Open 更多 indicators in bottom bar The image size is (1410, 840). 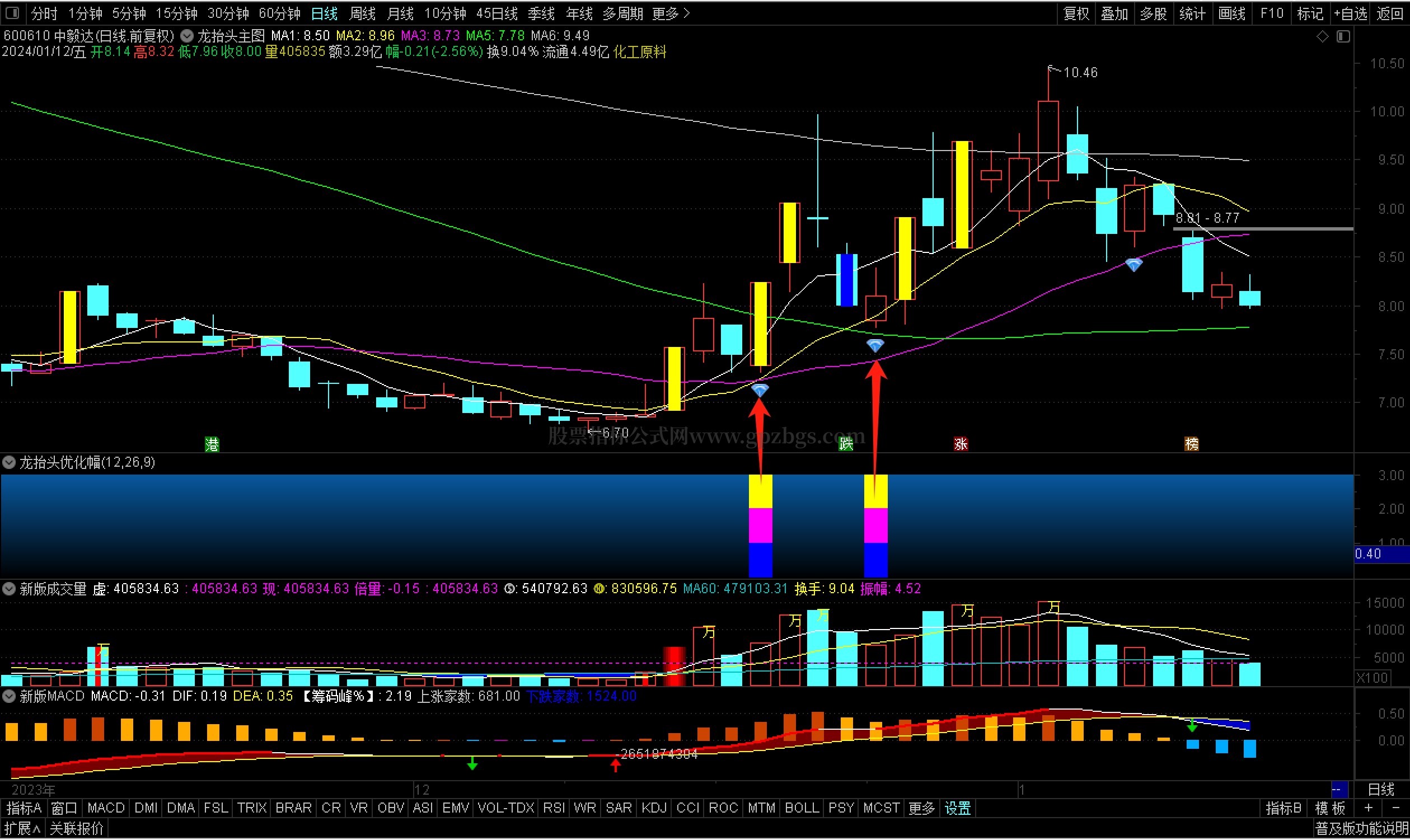921,809
